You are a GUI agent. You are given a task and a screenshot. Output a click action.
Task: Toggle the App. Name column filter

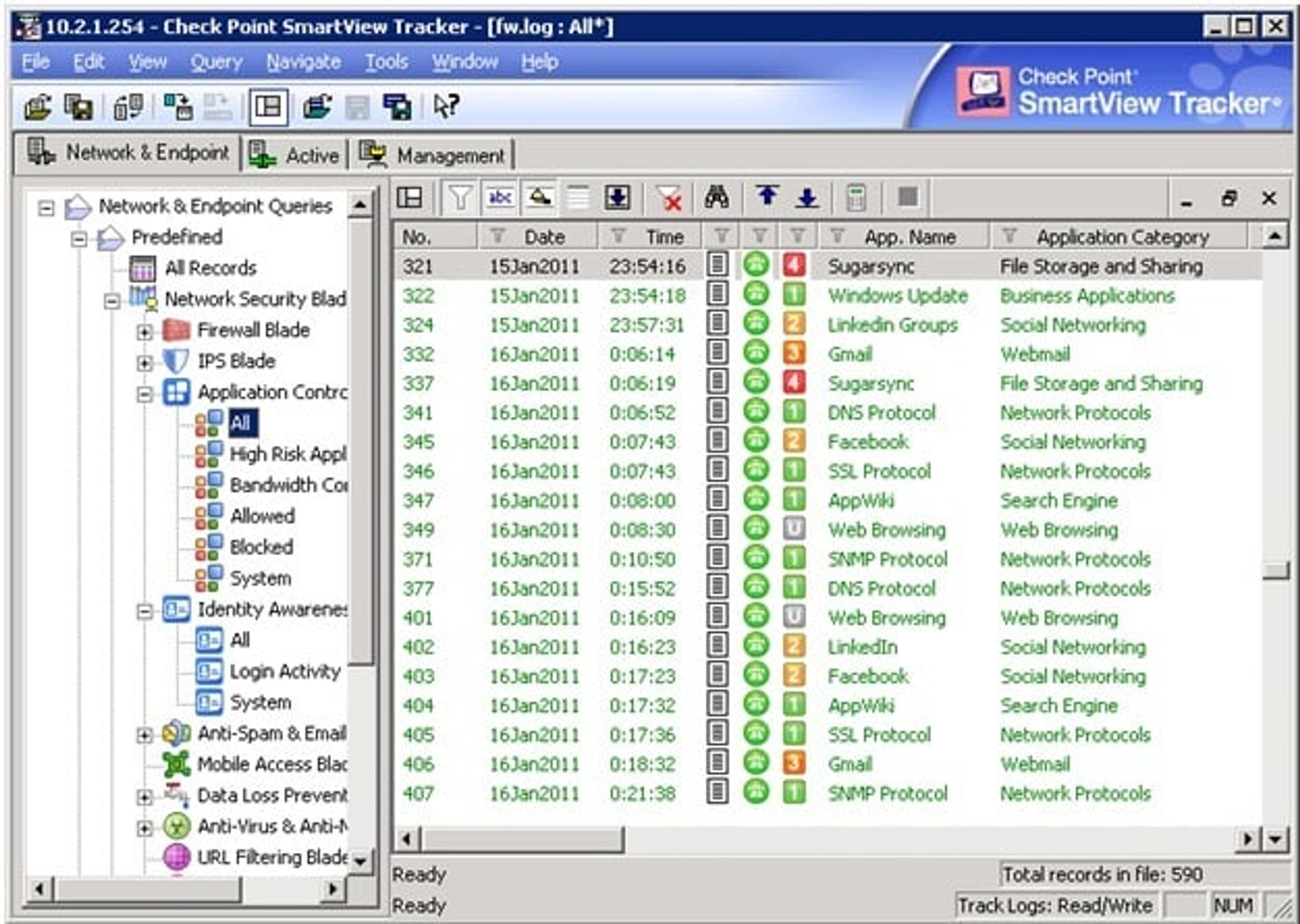coord(837,236)
